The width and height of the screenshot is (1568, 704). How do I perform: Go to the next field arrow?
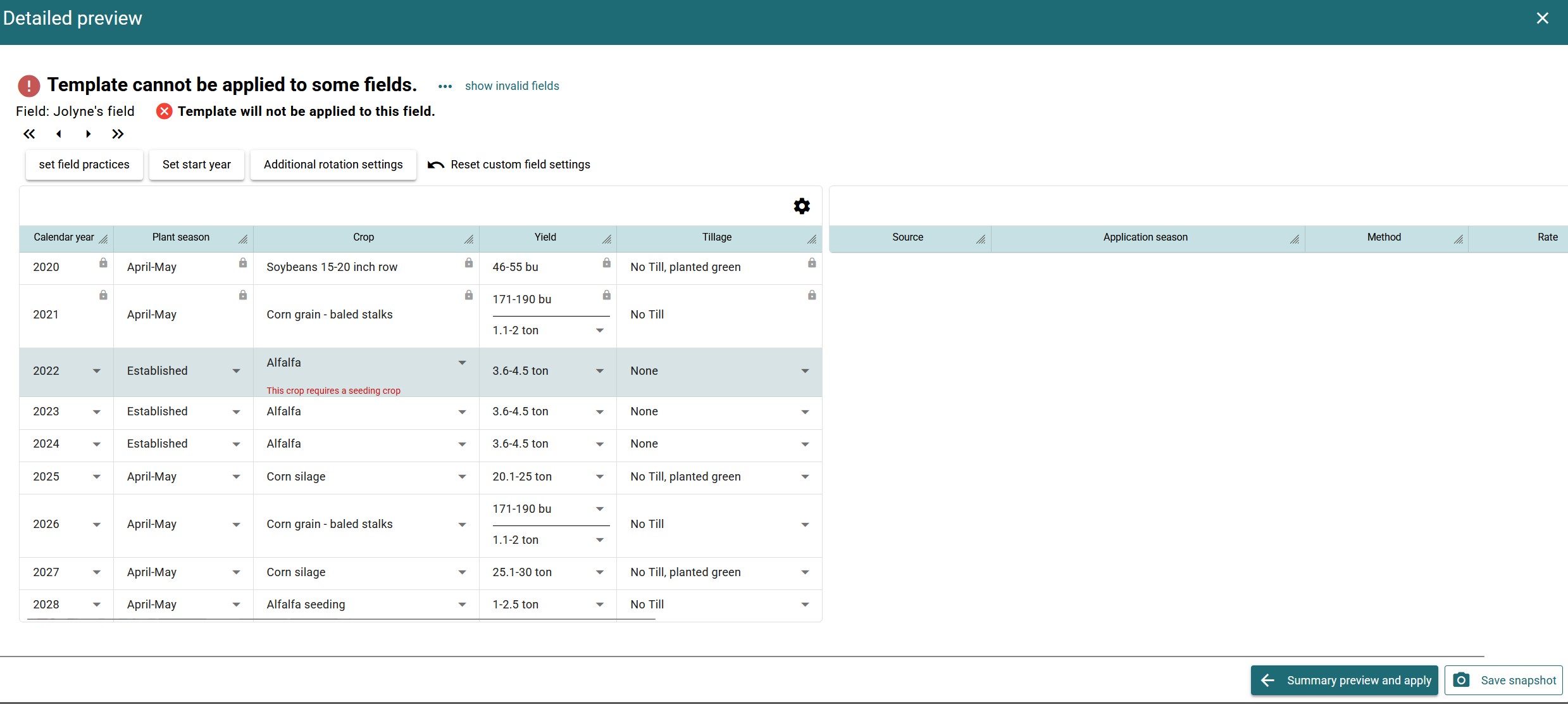(88, 134)
